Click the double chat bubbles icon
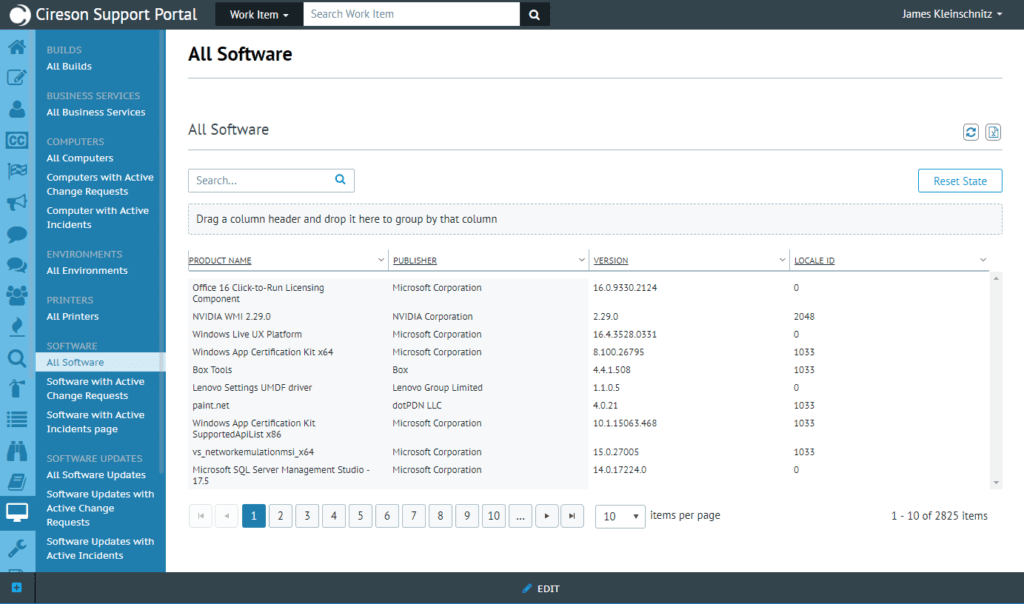Screen dimensions: 1024x604 tap(17, 264)
